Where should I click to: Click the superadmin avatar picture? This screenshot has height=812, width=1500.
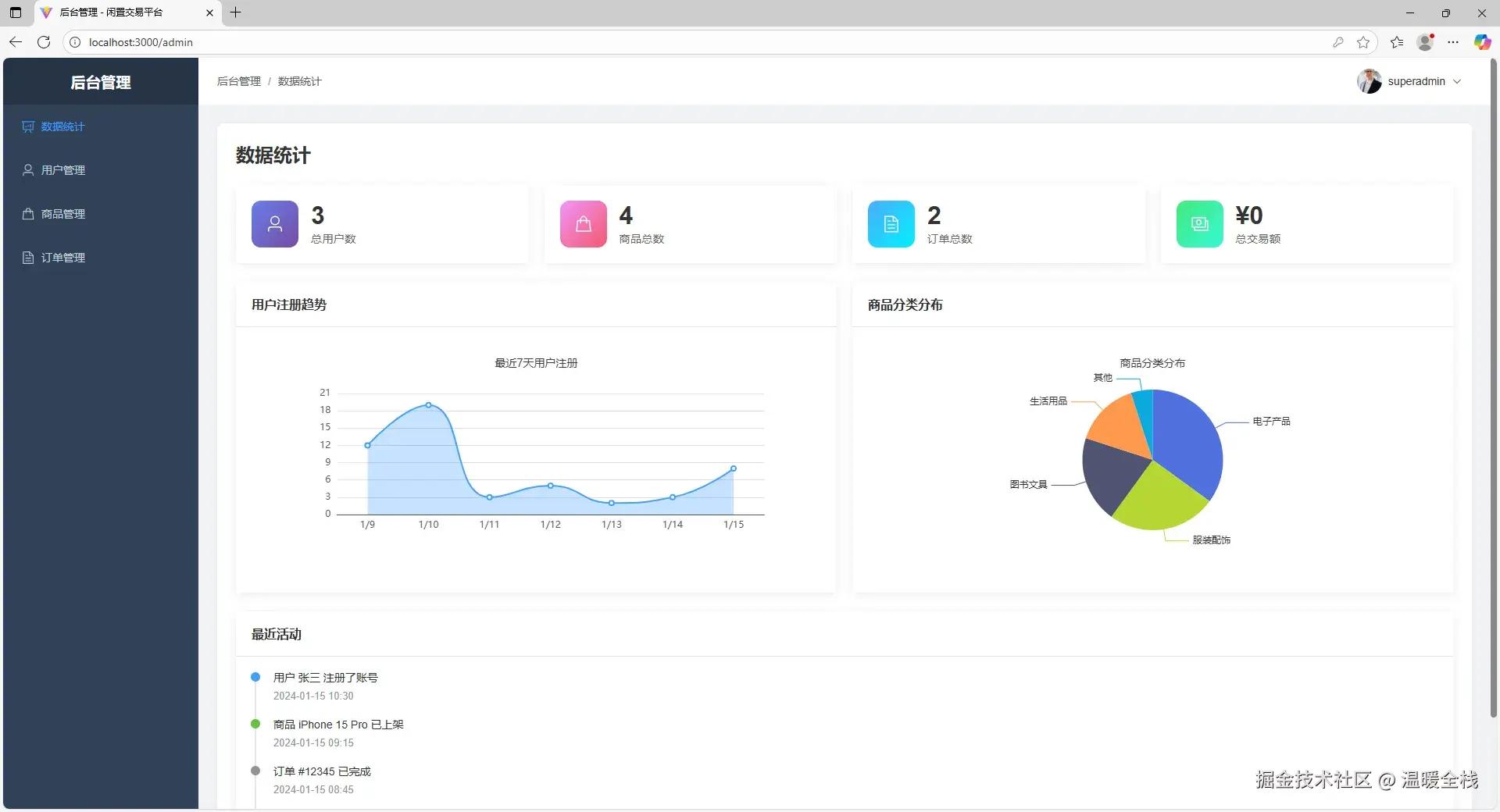[1369, 81]
